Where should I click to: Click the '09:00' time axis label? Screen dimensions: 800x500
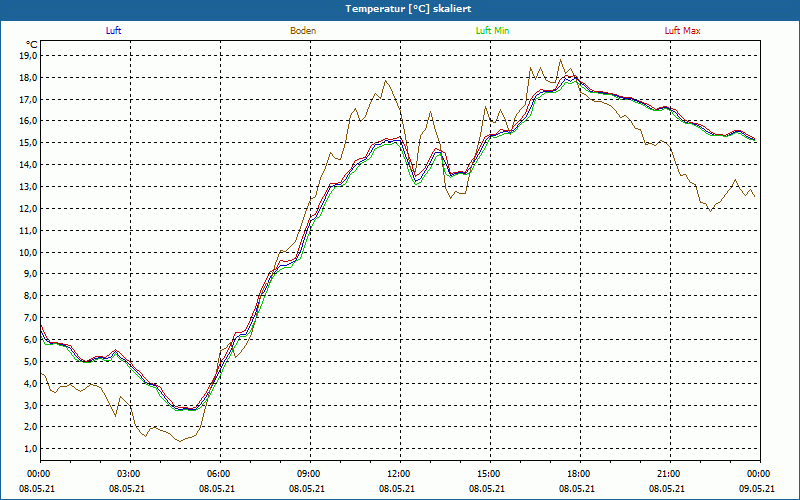pyautogui.click(x=307, y=474)
